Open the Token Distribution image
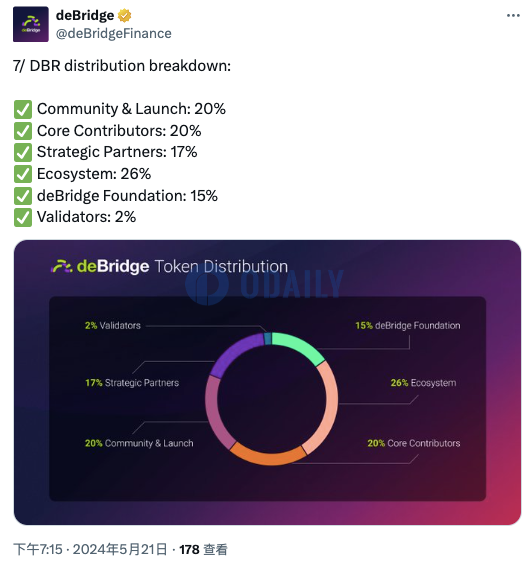This screenshot has height=569, width=529. click(x=267, y=382)
